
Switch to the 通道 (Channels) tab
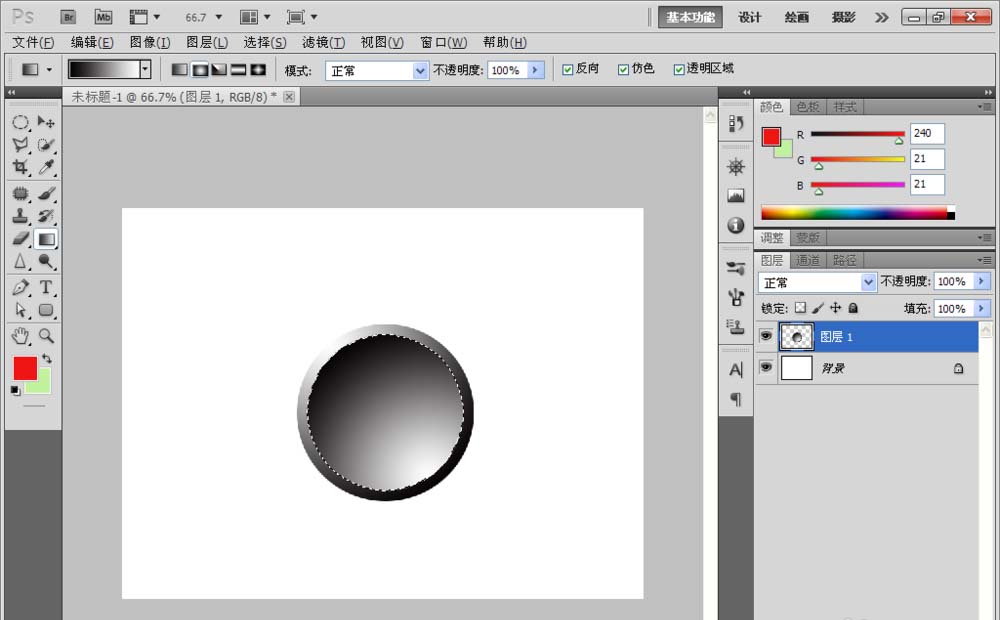click(x=808, y=260)
